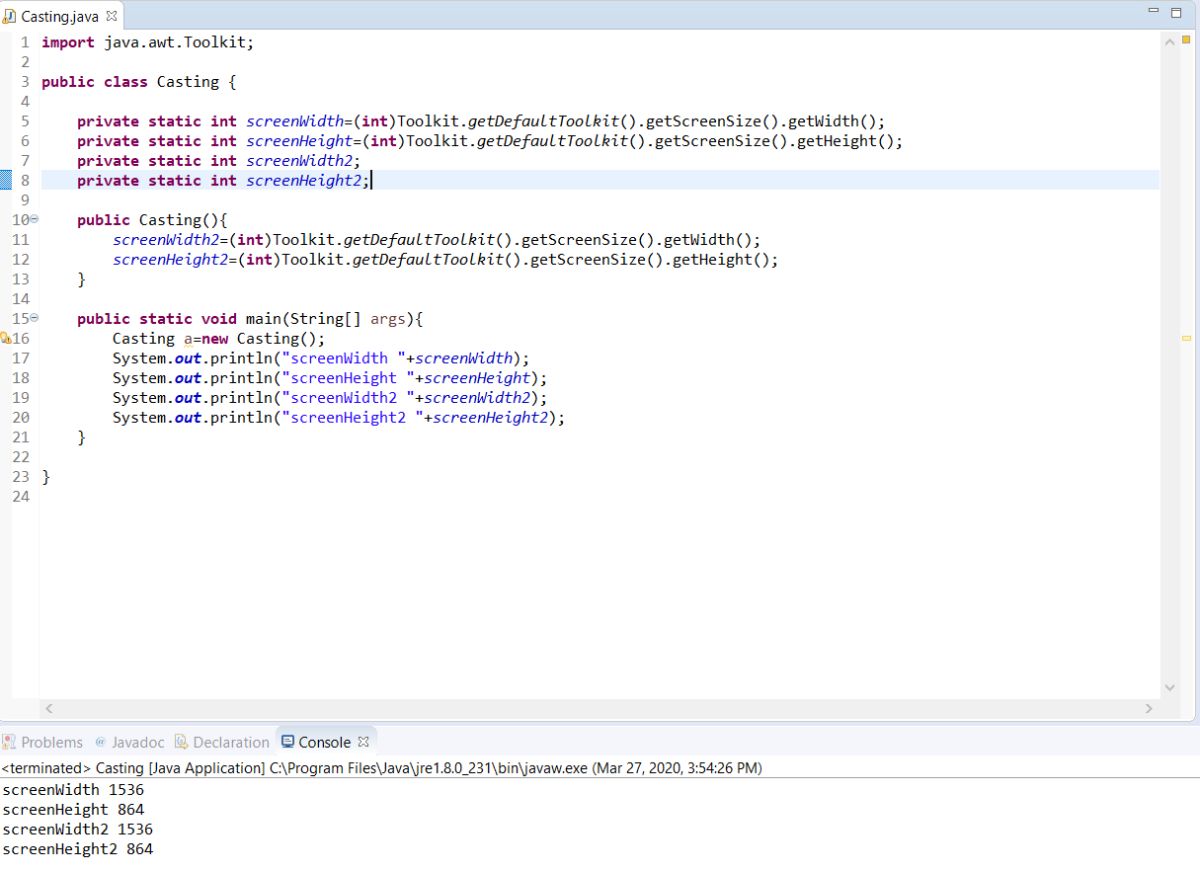Click the Problems tab icon
Viewport: 1200px width, 872px height.
(10, 742)
